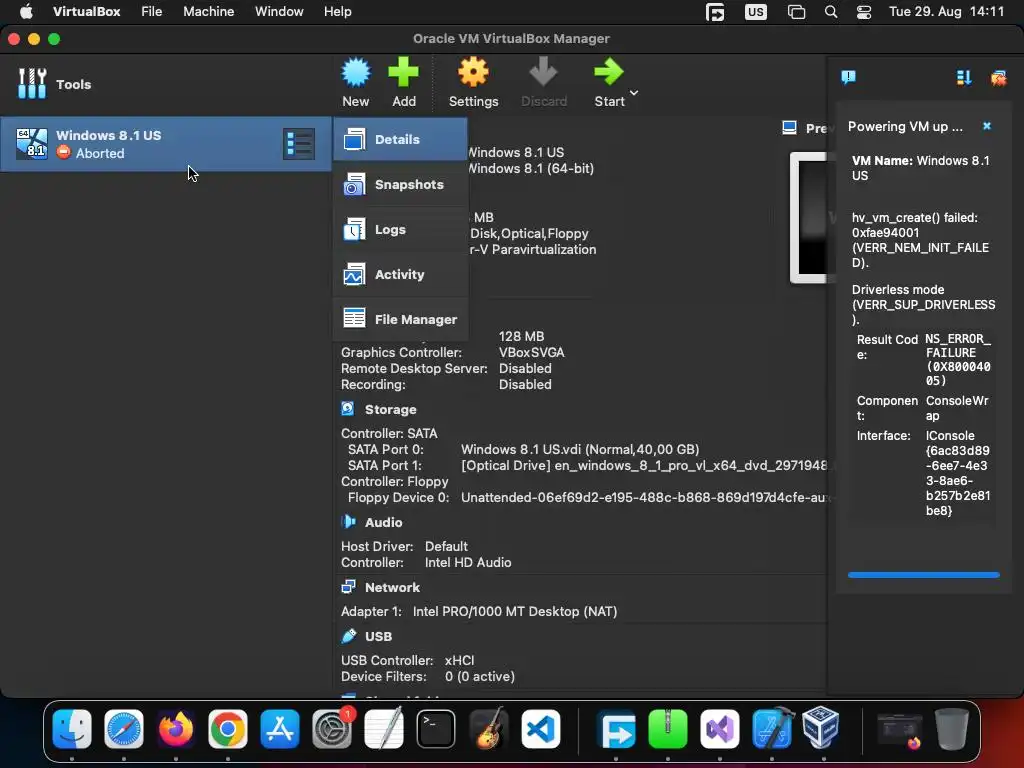
Task: Close the Powering VM up notification
Action: coord(987,126)
